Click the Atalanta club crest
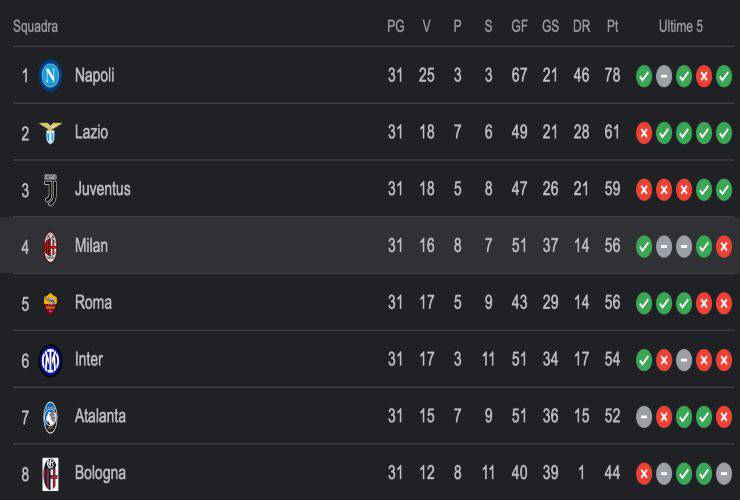This screenshot has width=740, height=500. 50,417
